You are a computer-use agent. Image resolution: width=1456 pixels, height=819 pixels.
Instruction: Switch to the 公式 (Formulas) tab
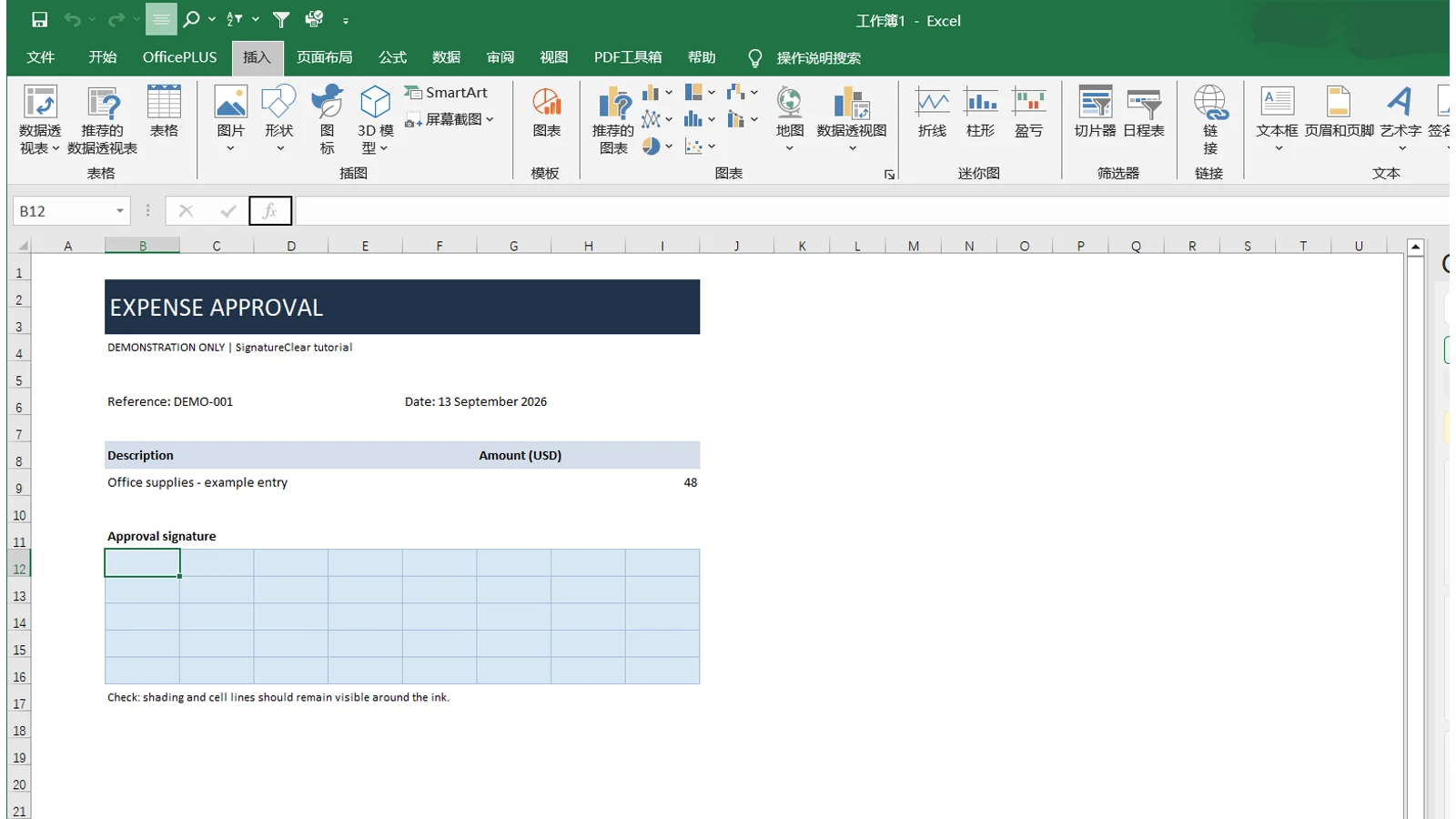393,57
